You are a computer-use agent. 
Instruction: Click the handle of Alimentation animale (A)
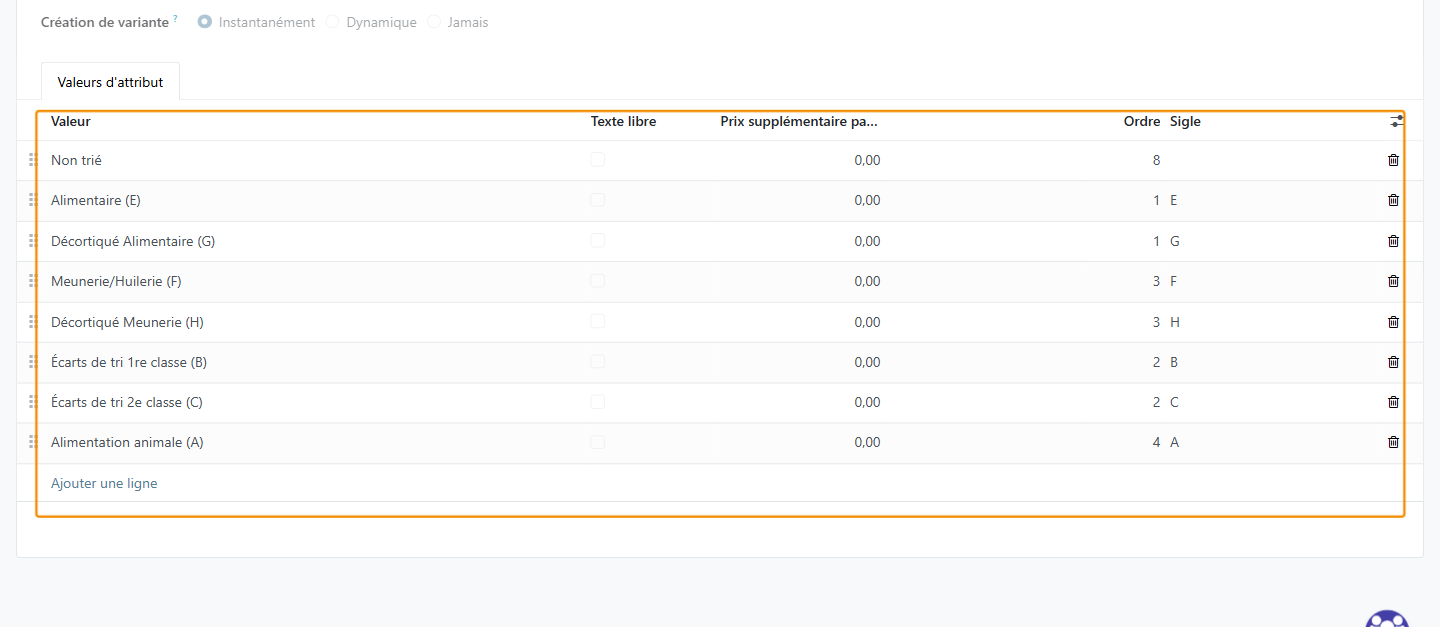pyautogui.click(x=32, y=442)
